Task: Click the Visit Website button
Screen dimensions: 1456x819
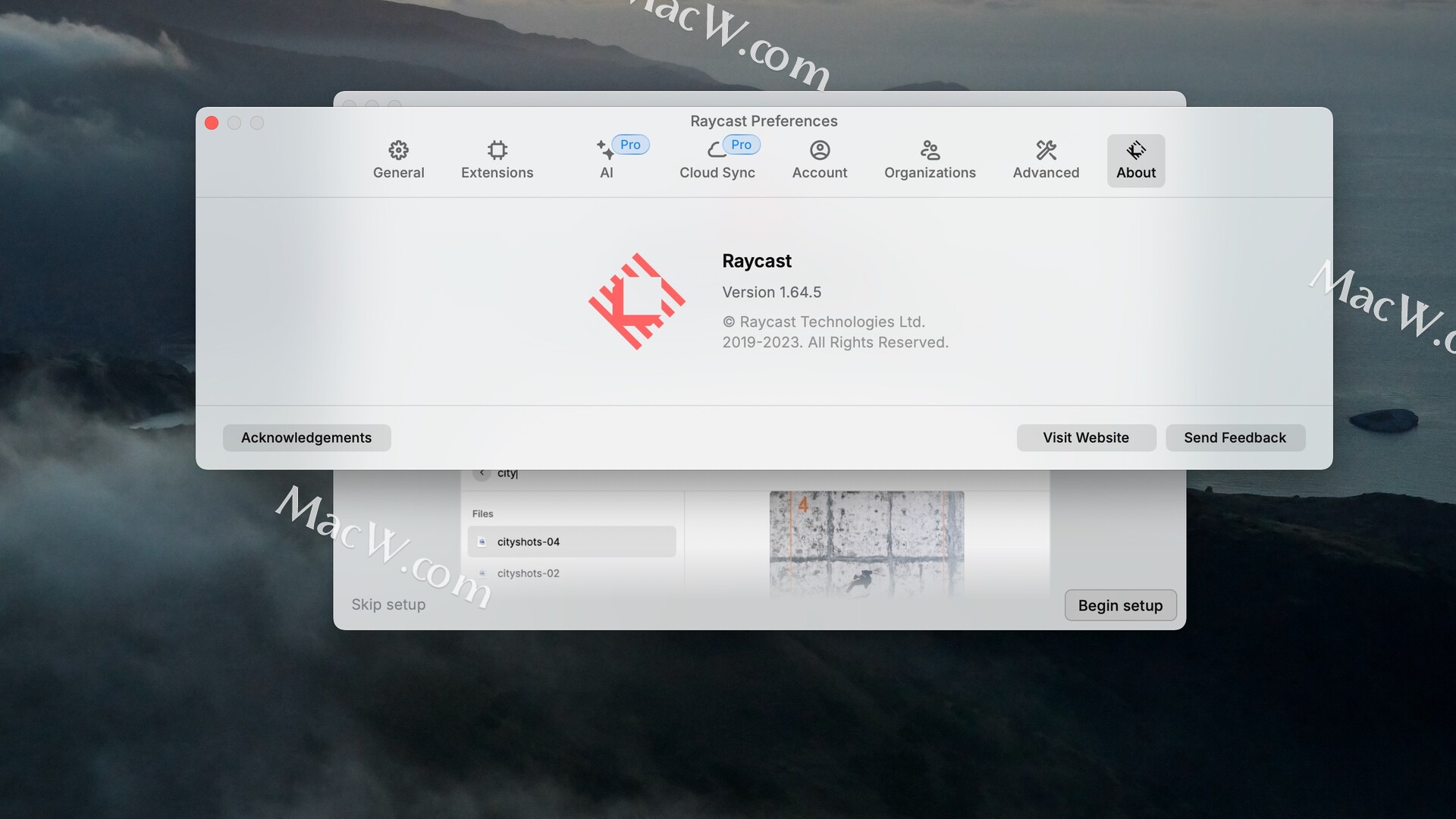Action: point(1086,438)
